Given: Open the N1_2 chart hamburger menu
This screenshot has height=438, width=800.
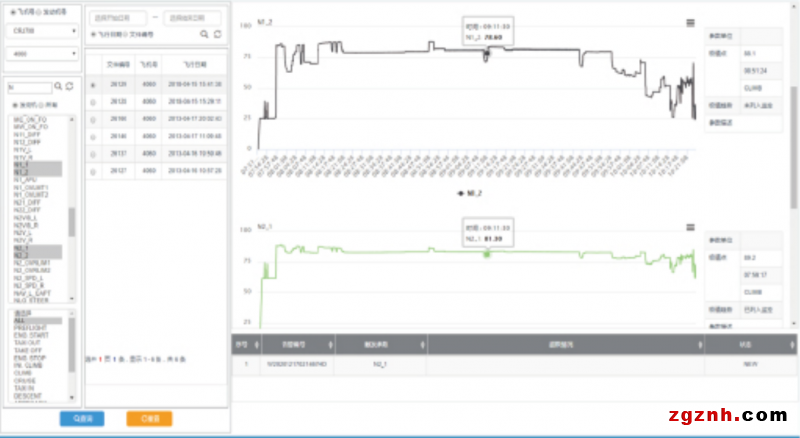Looking at the screenshot, I should coord(690,22).
